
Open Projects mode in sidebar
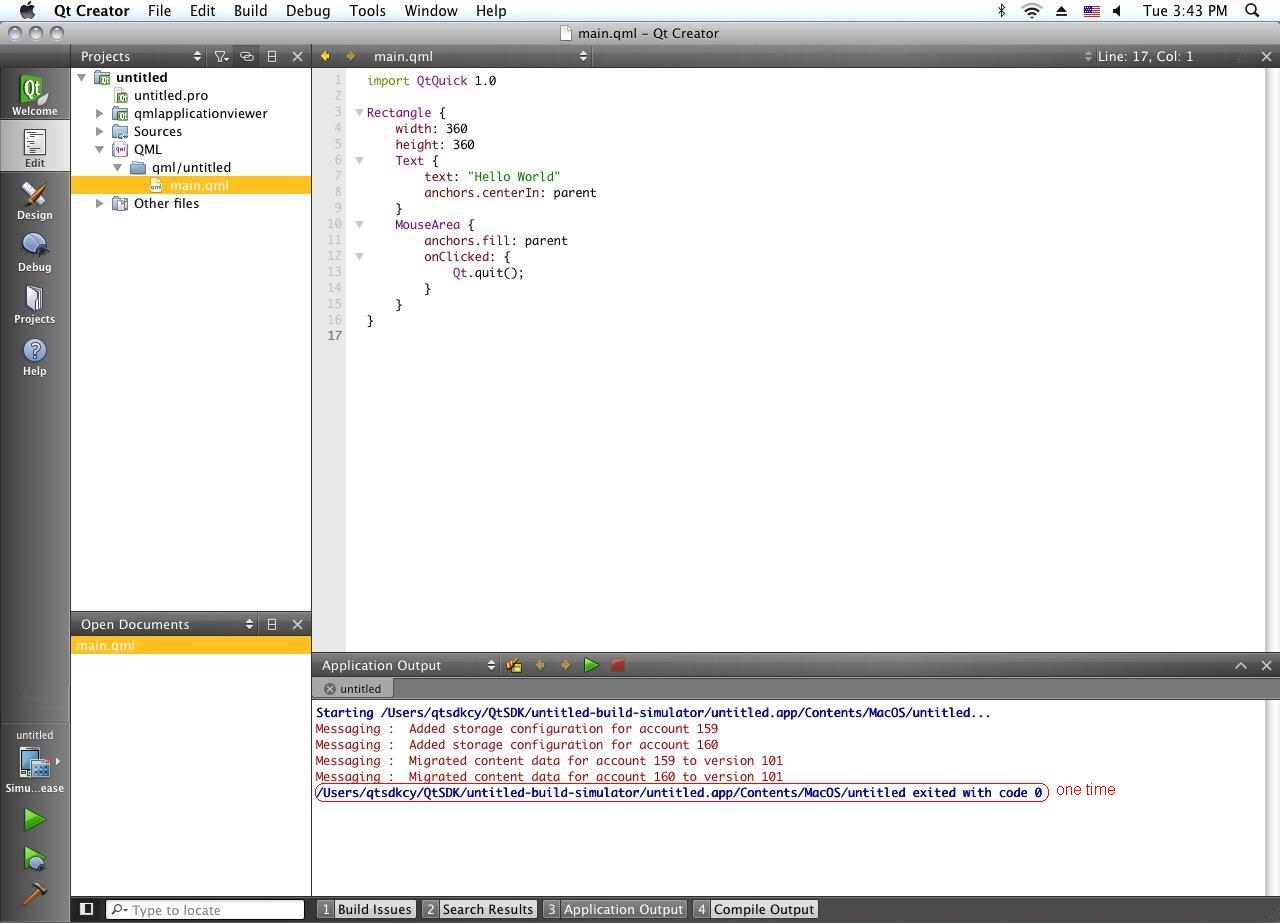pyautogui.click(x=34, y=303)
